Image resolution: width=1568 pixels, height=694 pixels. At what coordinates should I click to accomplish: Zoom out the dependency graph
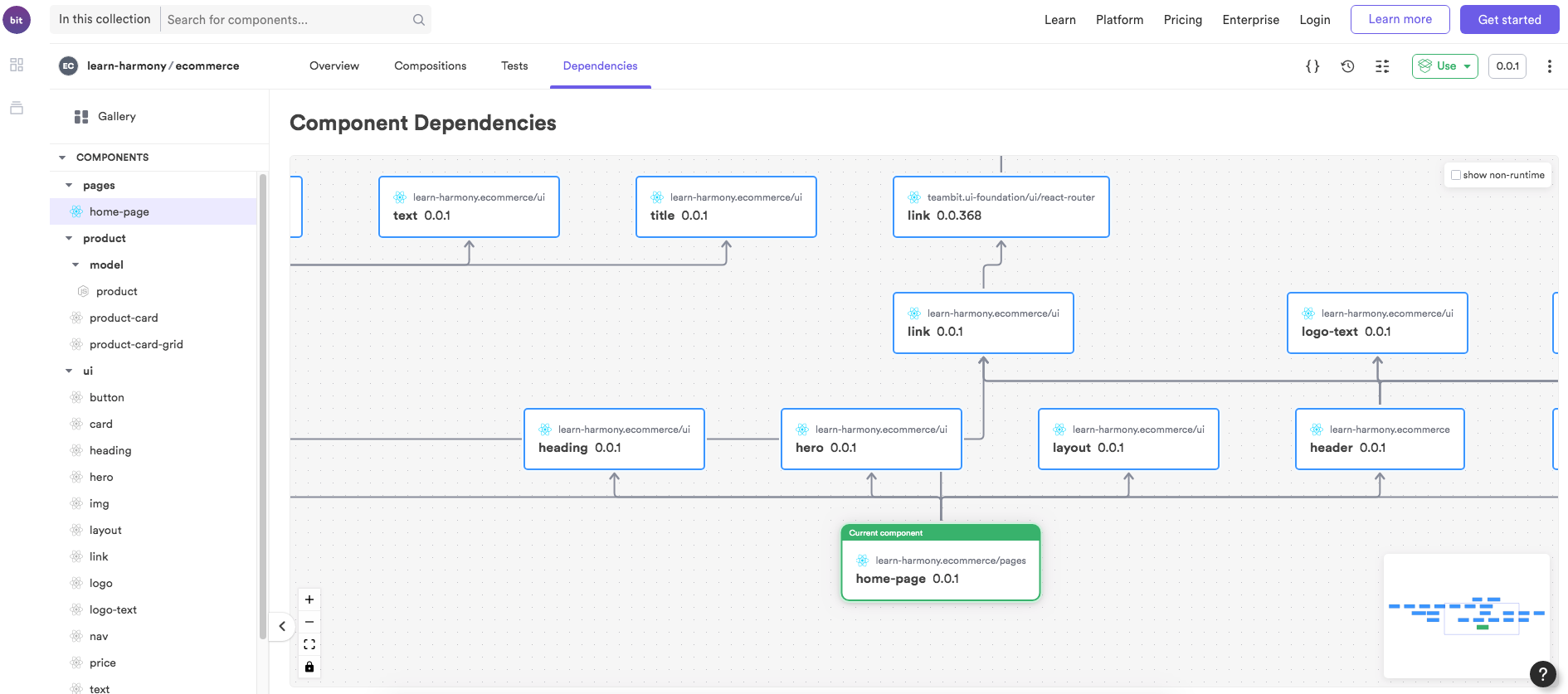click(309, 622)
